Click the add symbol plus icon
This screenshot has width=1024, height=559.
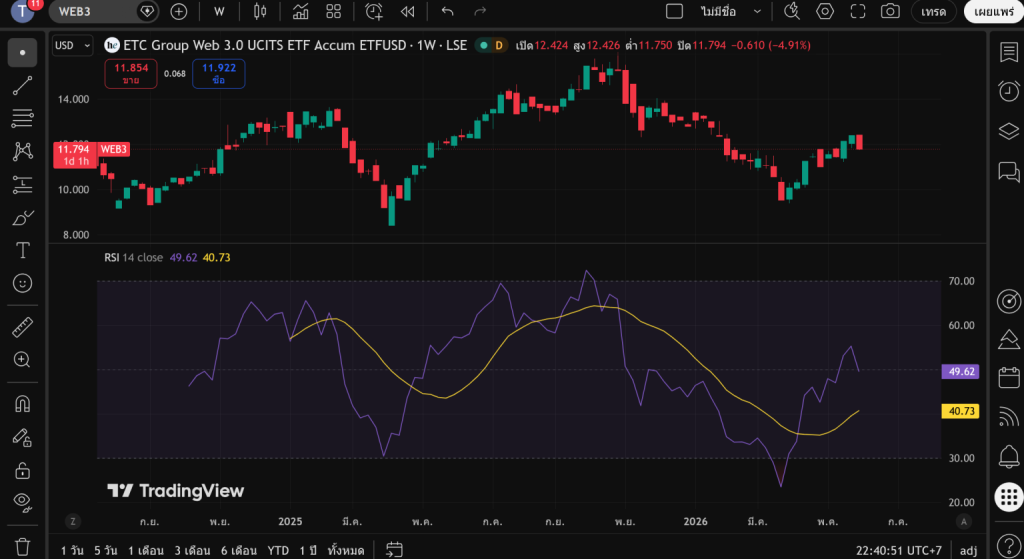click(178, 11)
